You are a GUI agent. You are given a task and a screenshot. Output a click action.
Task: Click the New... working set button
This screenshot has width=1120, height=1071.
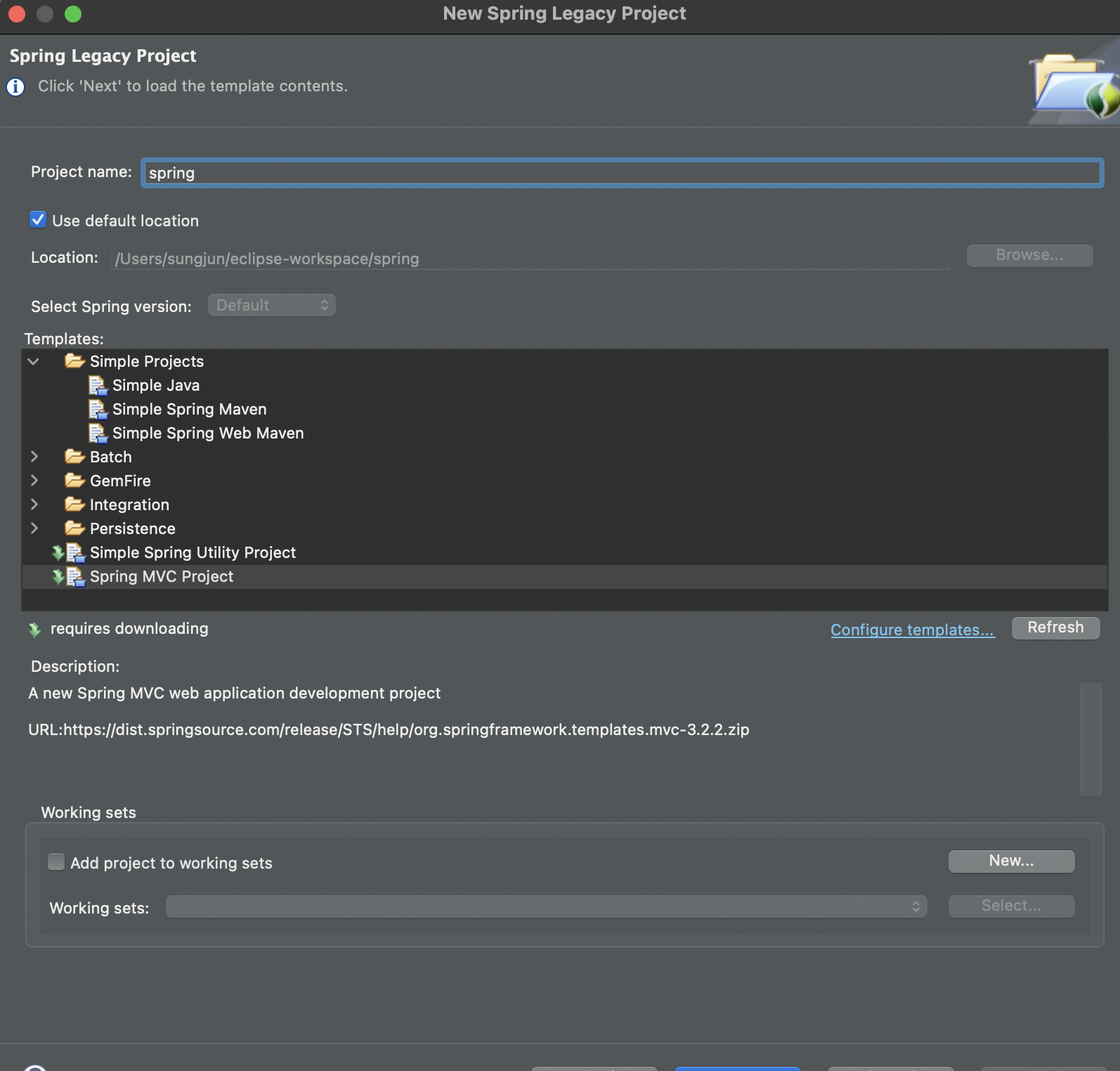pyautogui.click(x=1011, y=861)
